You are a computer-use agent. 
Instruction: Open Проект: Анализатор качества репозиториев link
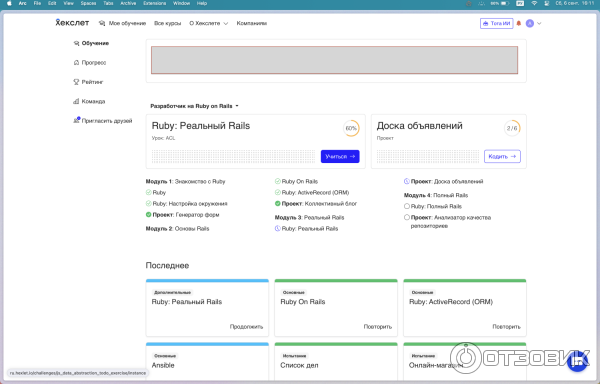[450, 221]
